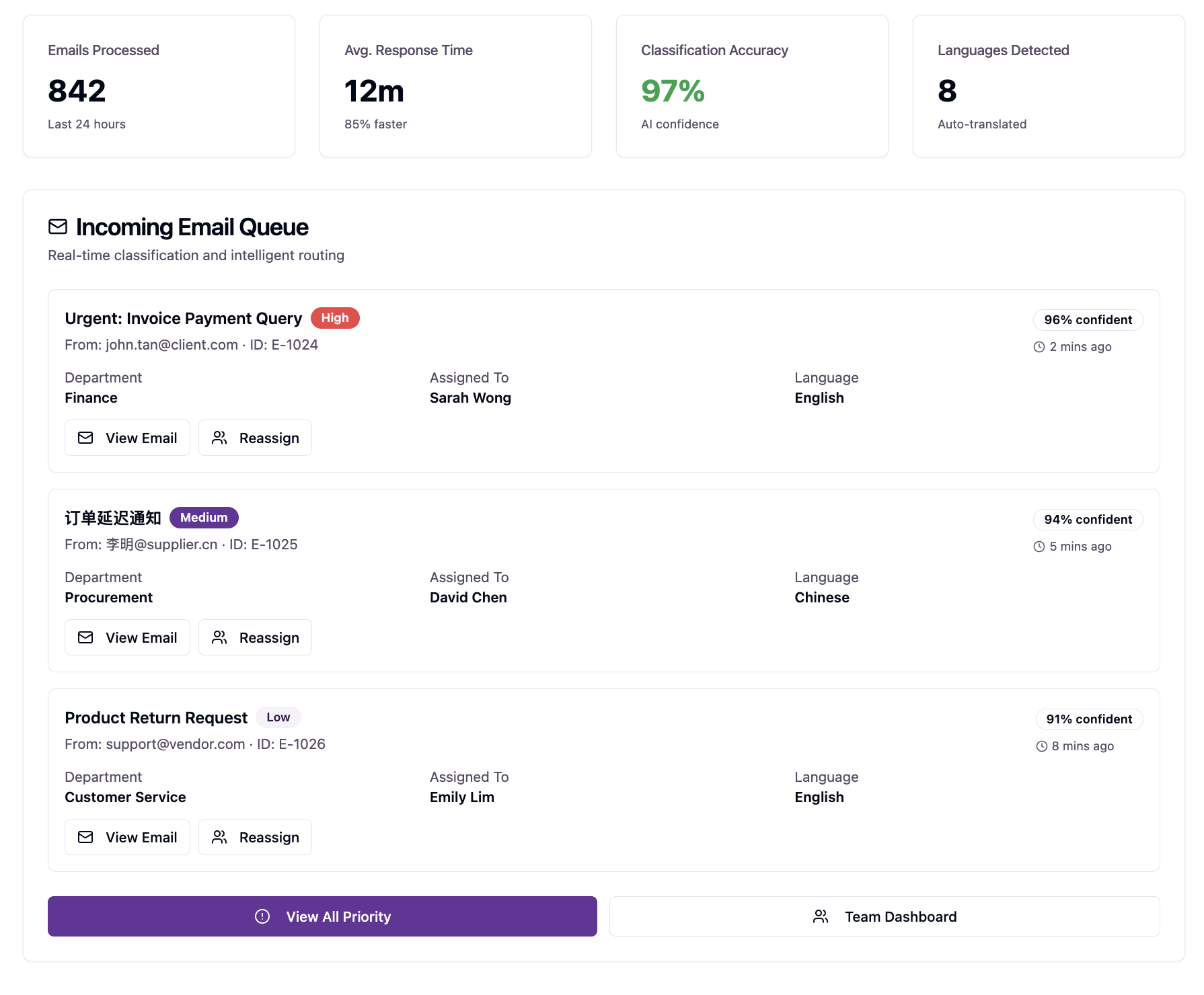The image size is (1204, 995).
Task: Click the mail icon on Product Return Request's View Email
Action: pos(85,837)
